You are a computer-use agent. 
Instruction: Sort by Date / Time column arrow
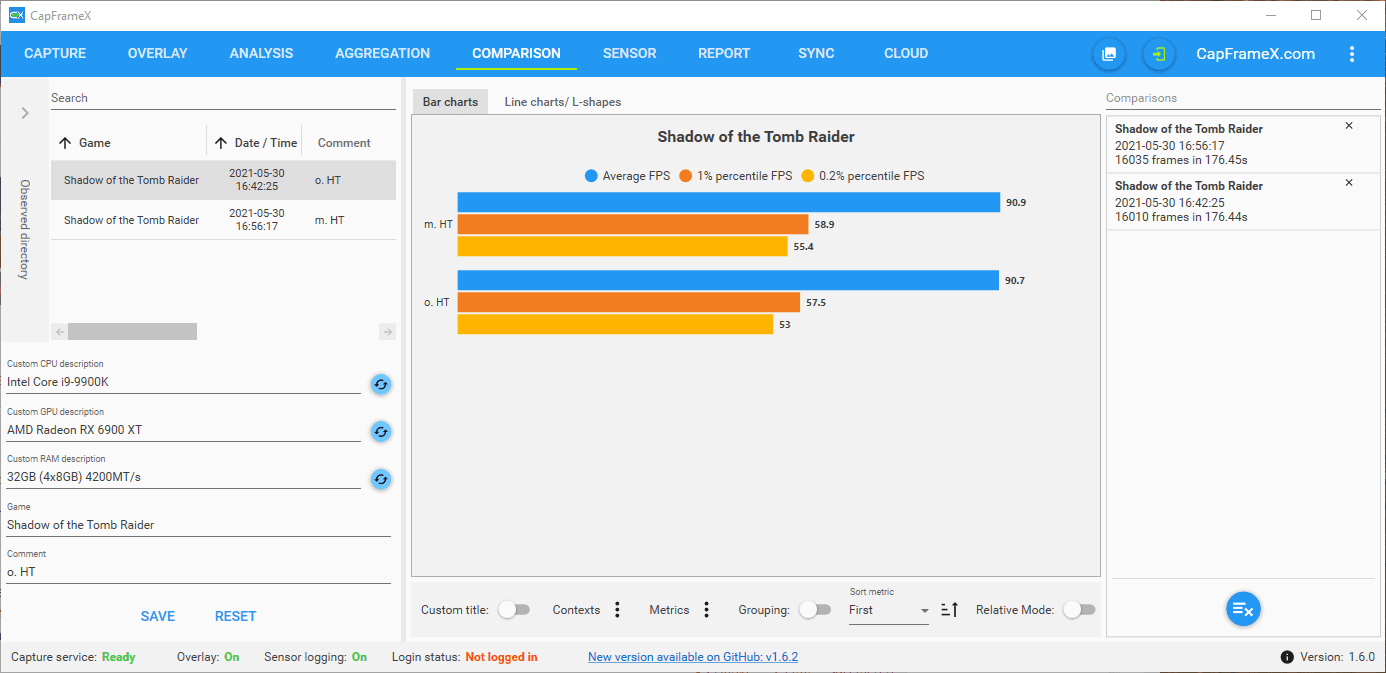point(221,143)
